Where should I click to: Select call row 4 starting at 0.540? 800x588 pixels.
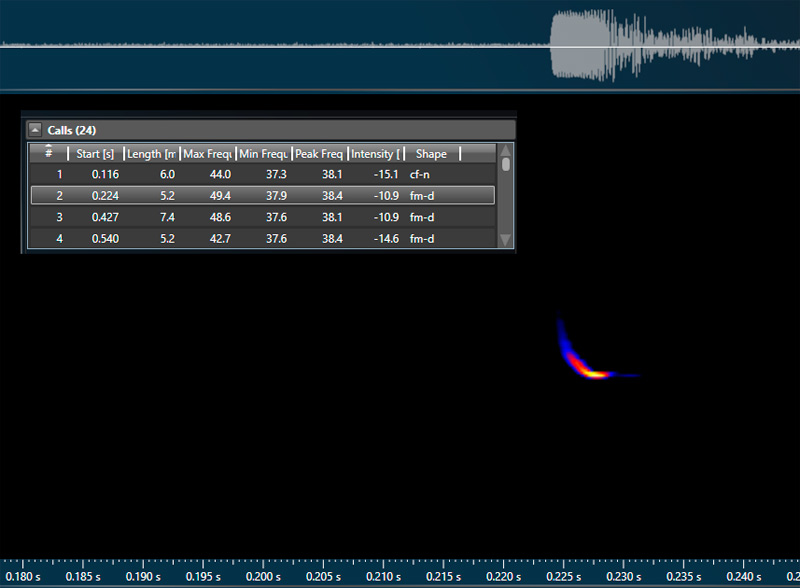[263, 238]
